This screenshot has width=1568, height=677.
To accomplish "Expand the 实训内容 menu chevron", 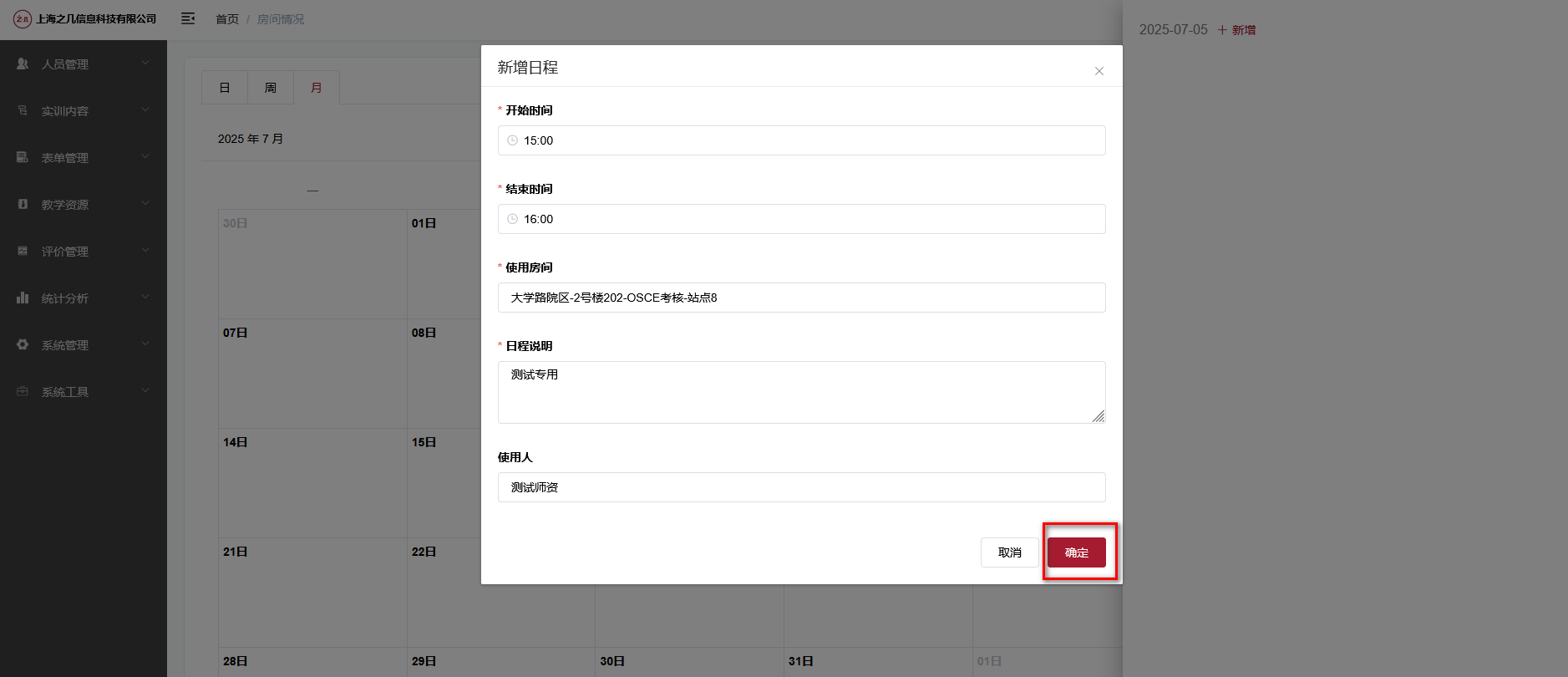I will (145, 110).
